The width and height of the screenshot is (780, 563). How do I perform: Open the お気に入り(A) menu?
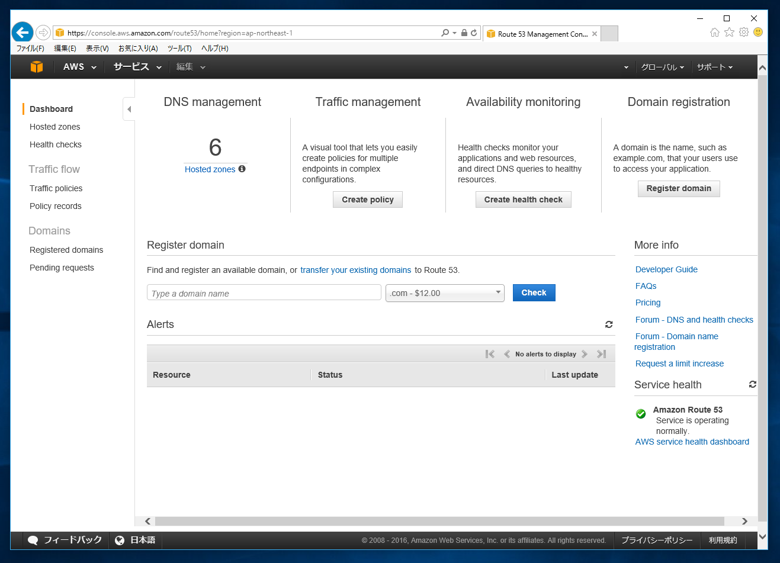(138, 48)
